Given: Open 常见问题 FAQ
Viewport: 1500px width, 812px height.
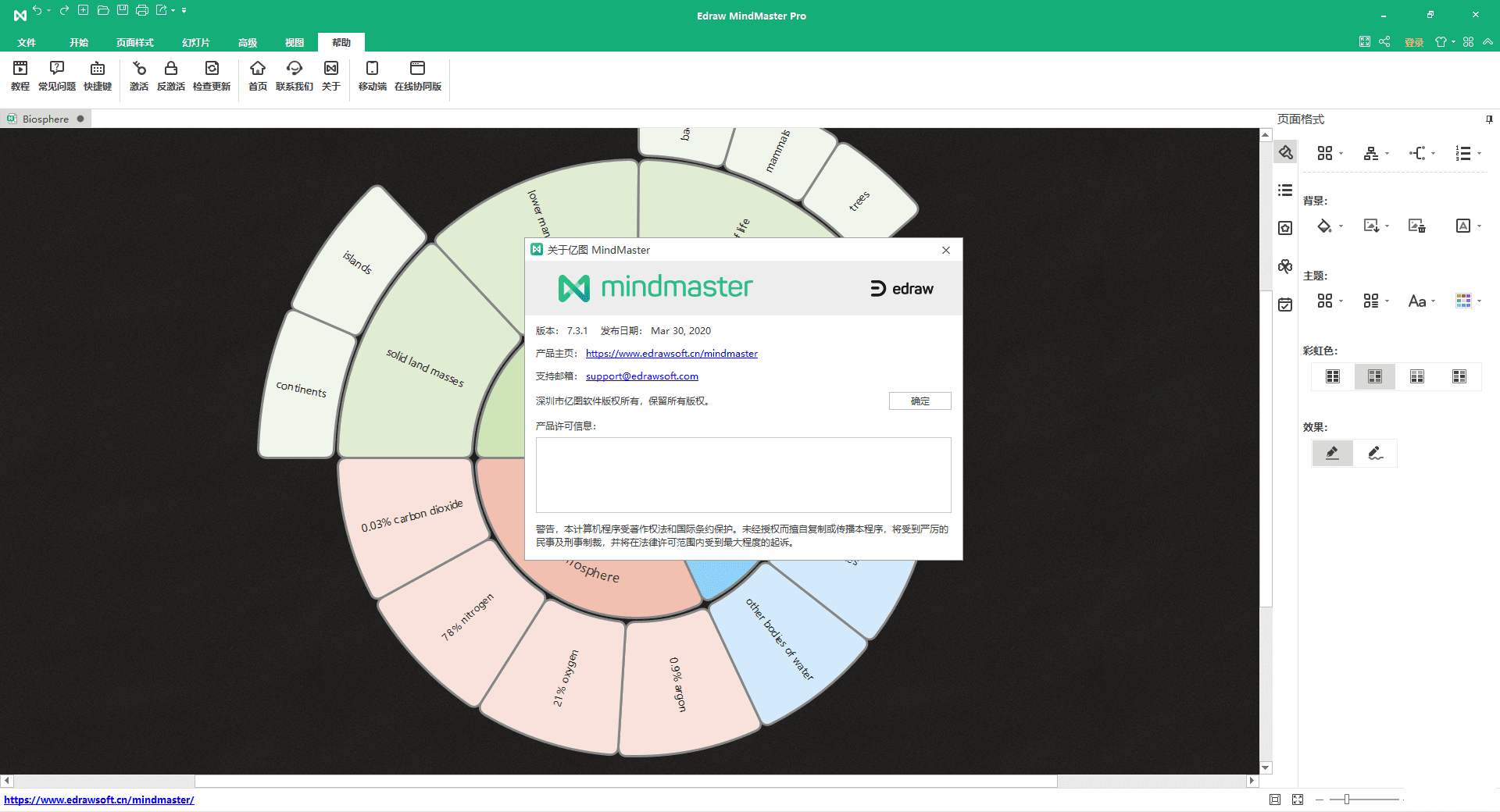Looking at the screenshot, I should [57, 77].
